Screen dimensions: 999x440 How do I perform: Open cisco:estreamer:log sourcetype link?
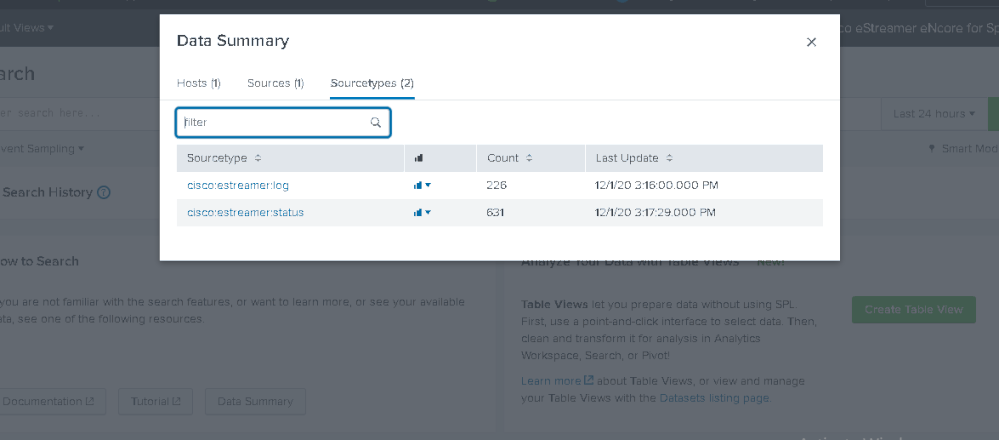point(238,185)
